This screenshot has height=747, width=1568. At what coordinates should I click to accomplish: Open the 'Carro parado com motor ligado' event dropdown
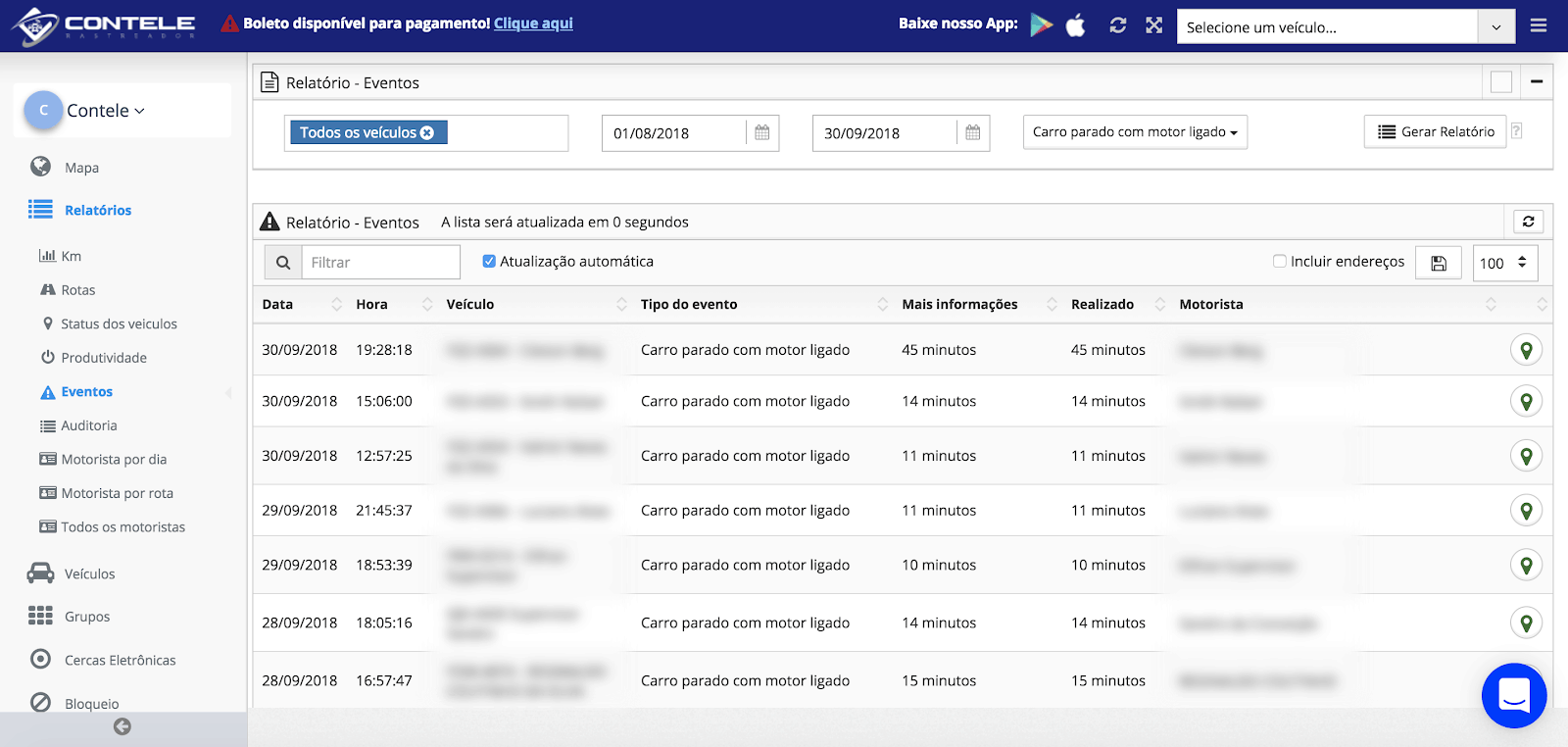tap(1135, 132)
